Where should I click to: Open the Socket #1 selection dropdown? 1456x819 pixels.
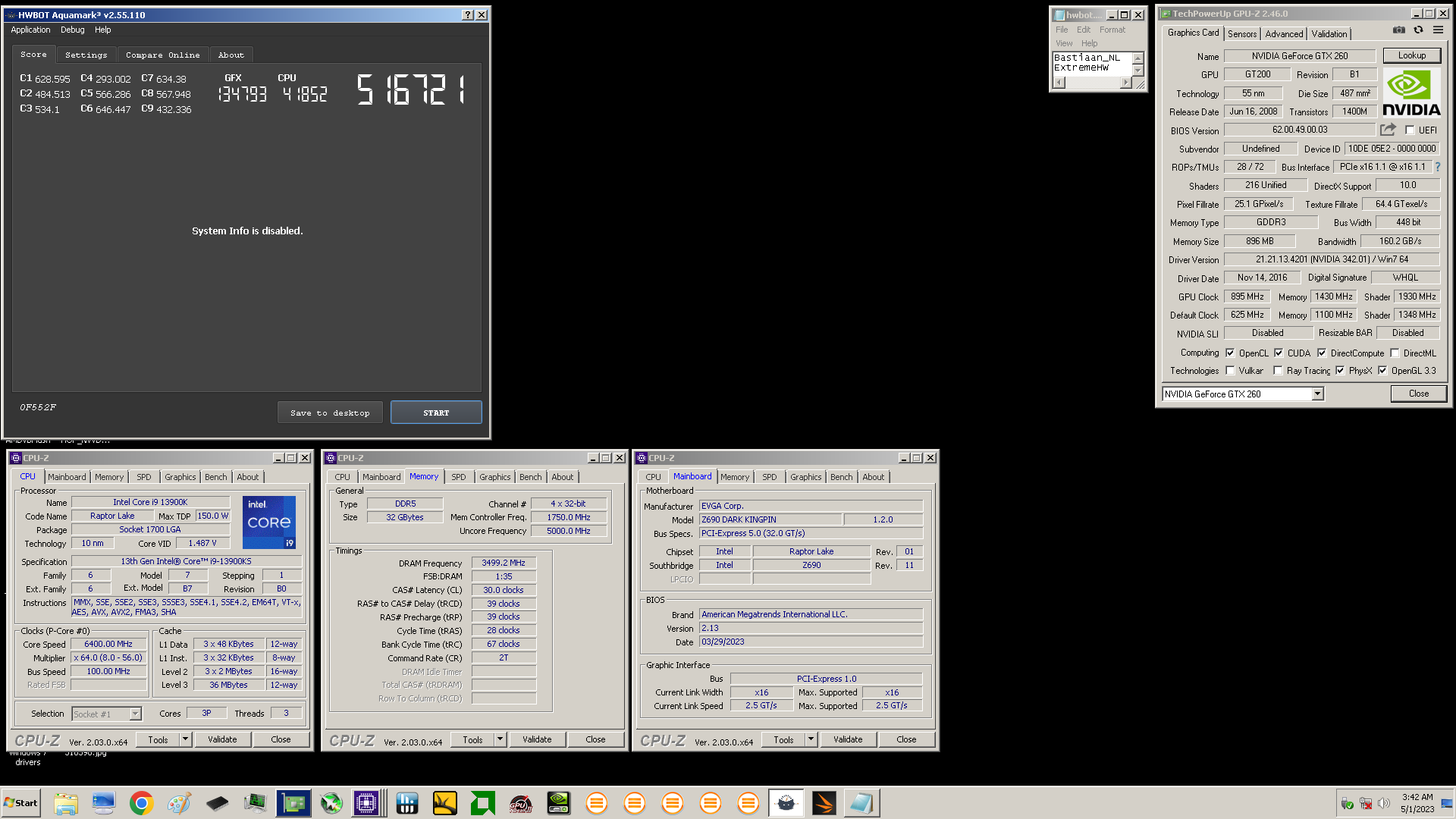(135, 714)
